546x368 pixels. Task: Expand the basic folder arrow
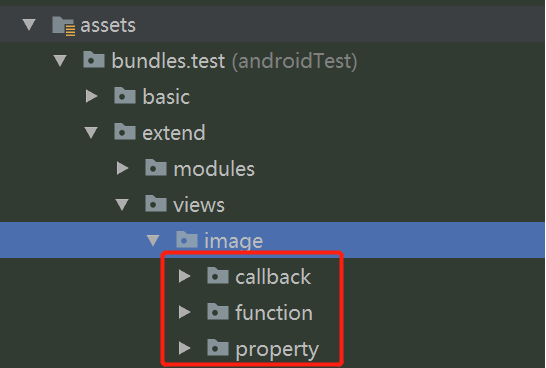pos(92,96)
